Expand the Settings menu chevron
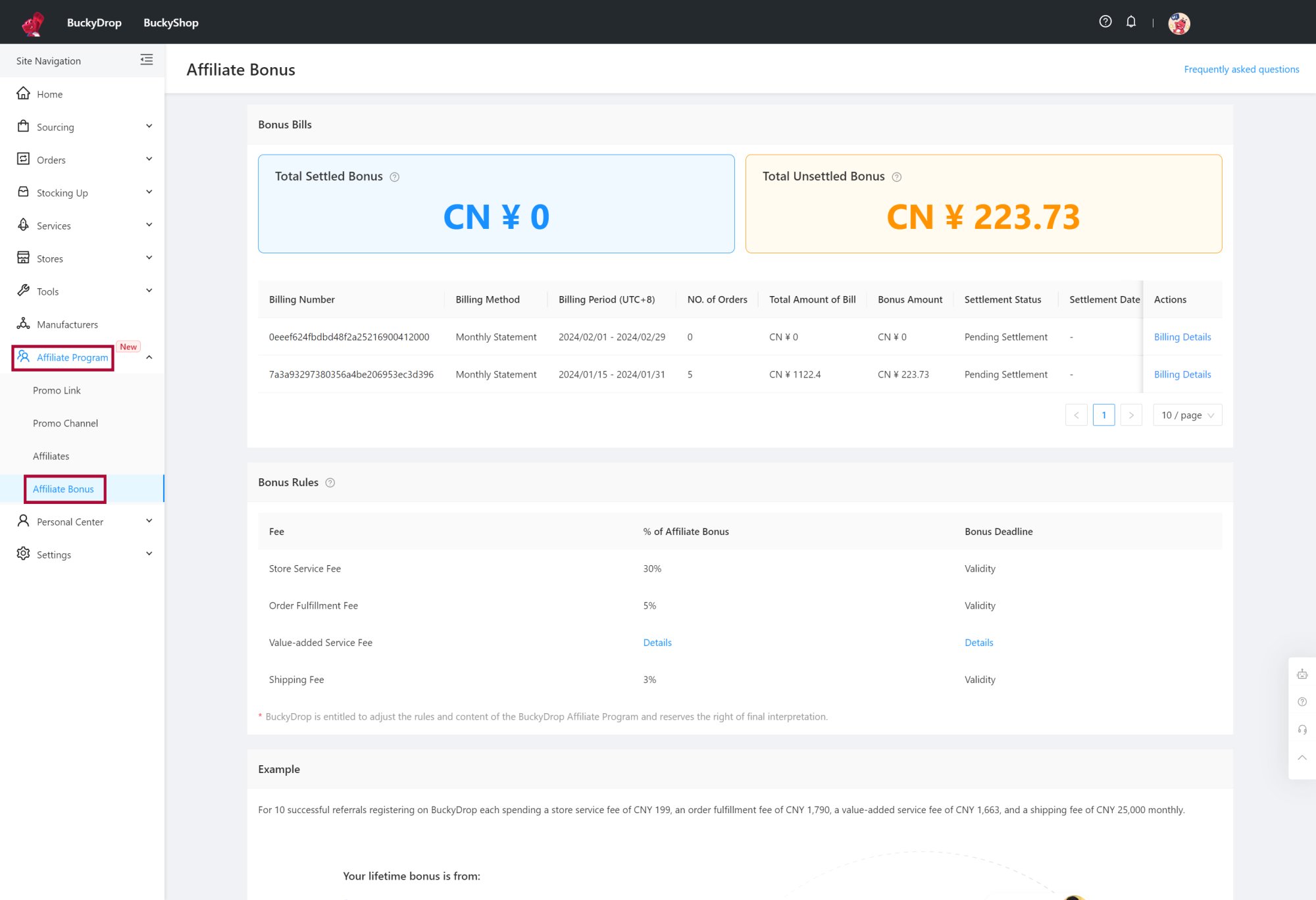This screenshot has width=1316, height=900. click(149, 554)
